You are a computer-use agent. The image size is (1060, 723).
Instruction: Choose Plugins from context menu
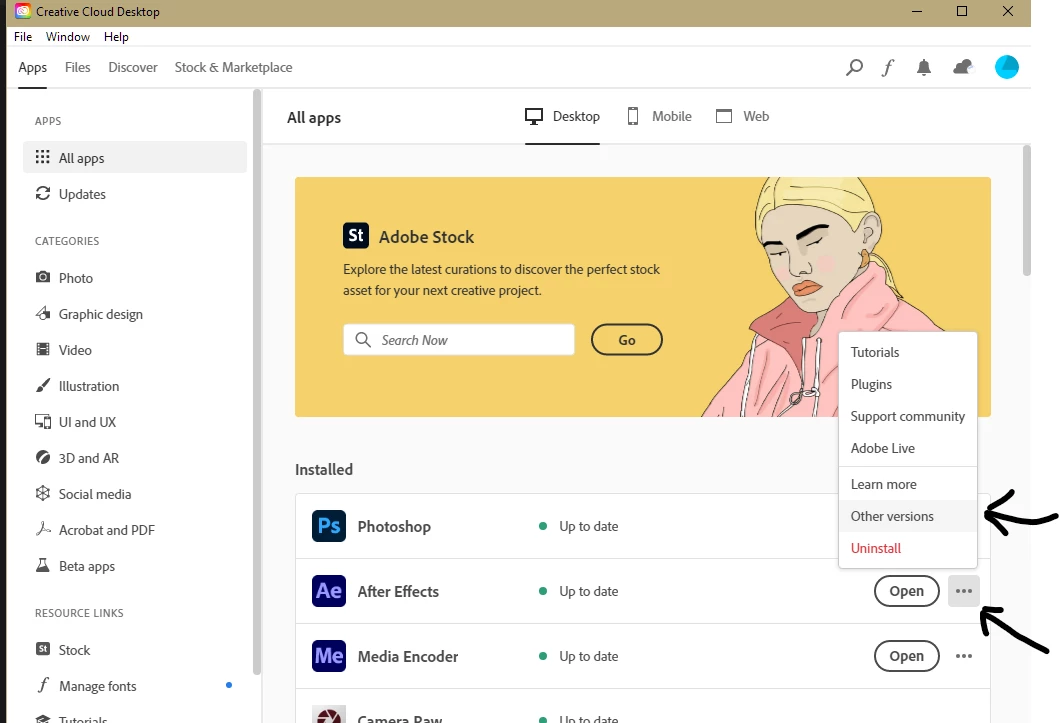(908, 384)
